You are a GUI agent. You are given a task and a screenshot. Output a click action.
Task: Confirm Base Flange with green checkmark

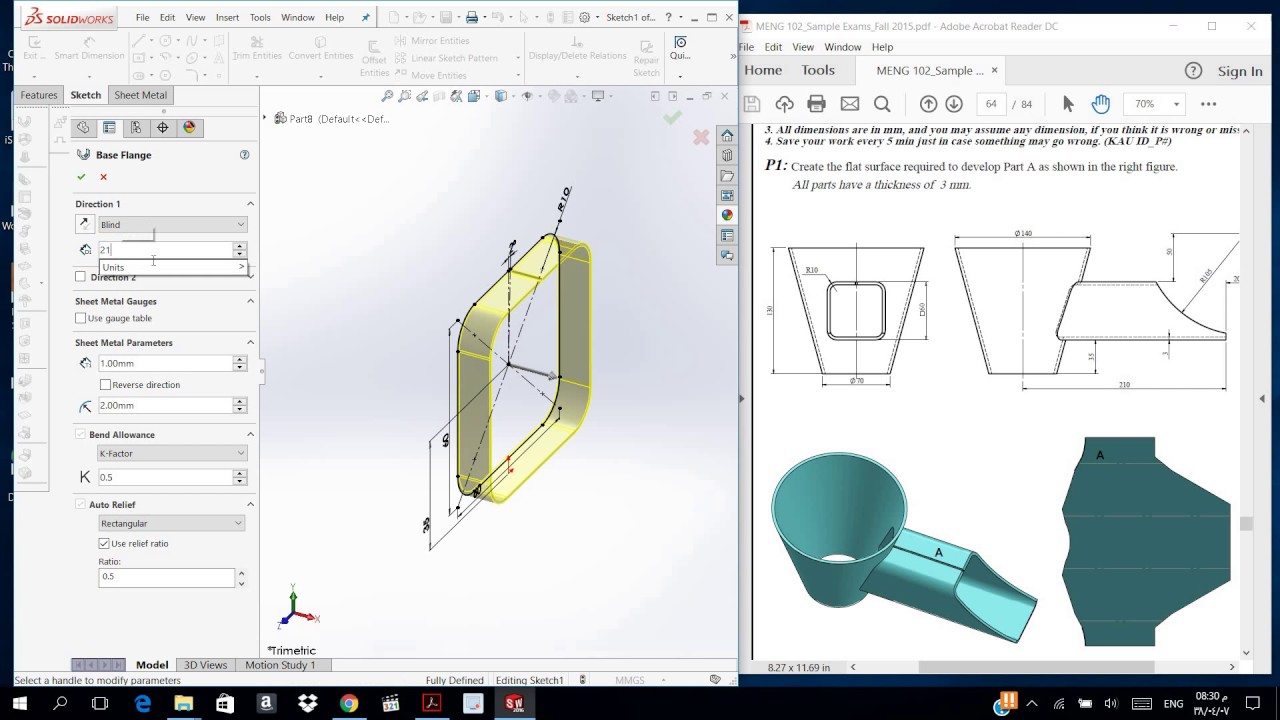pos(81,177)
